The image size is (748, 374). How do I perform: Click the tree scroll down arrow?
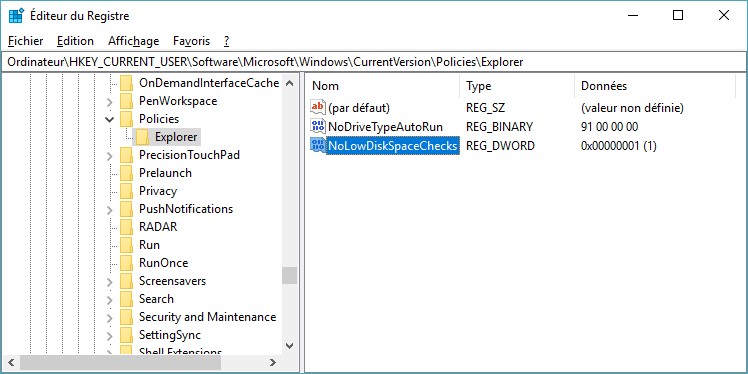(x=289, y=345)
